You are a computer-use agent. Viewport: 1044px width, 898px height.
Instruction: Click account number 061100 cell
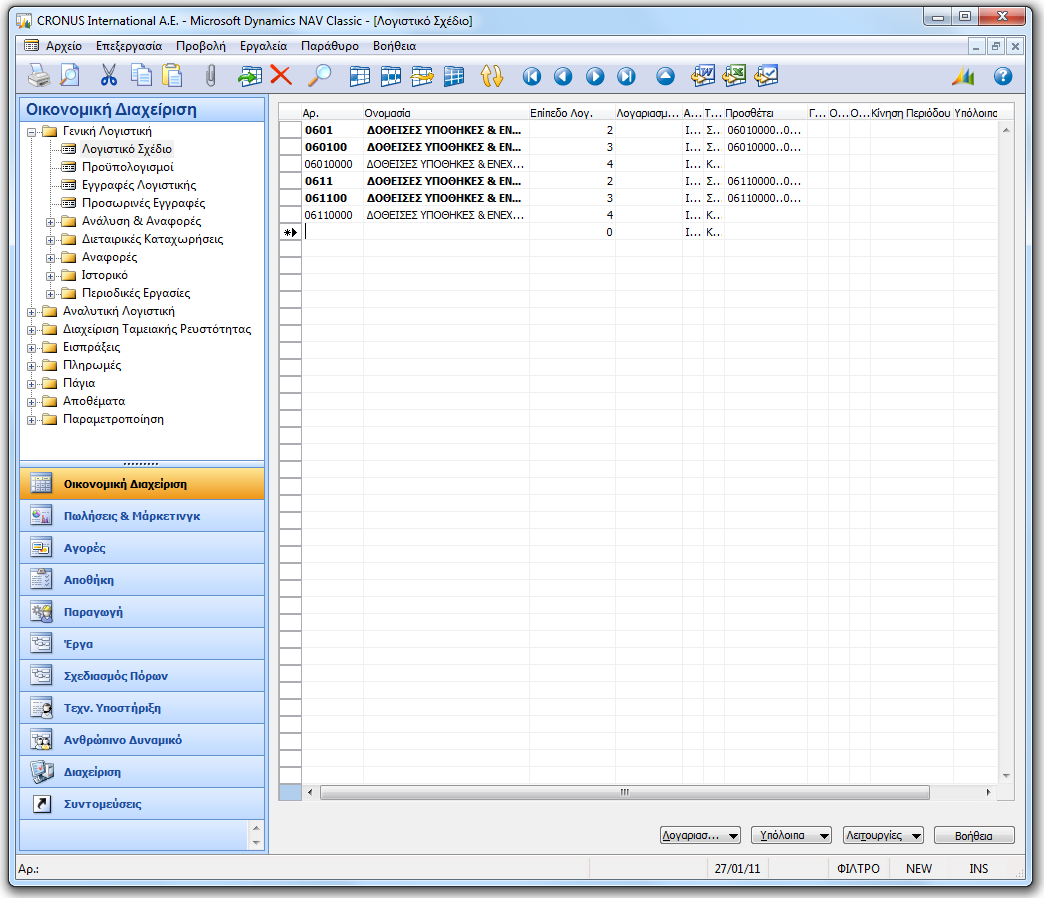[332, 198]
